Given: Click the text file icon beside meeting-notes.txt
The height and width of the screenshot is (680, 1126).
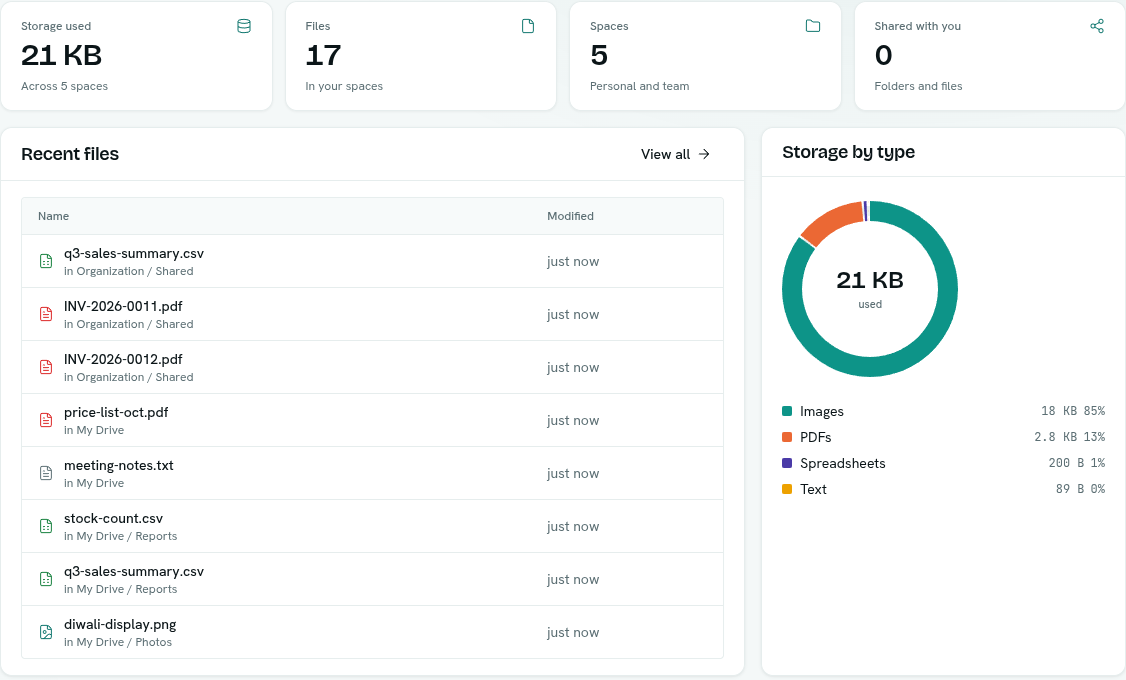Looking at the screenshot, I should tap(46, 474).
